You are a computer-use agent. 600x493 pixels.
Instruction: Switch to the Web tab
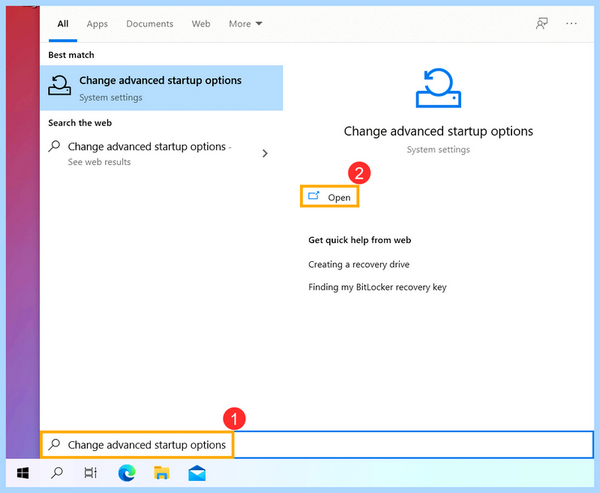coord(201,24)
